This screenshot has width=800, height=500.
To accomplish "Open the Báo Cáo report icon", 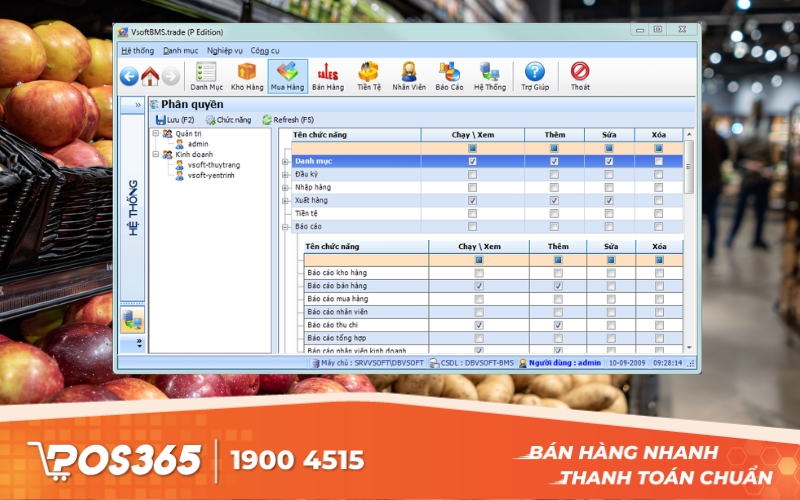I will coord(449,77).
